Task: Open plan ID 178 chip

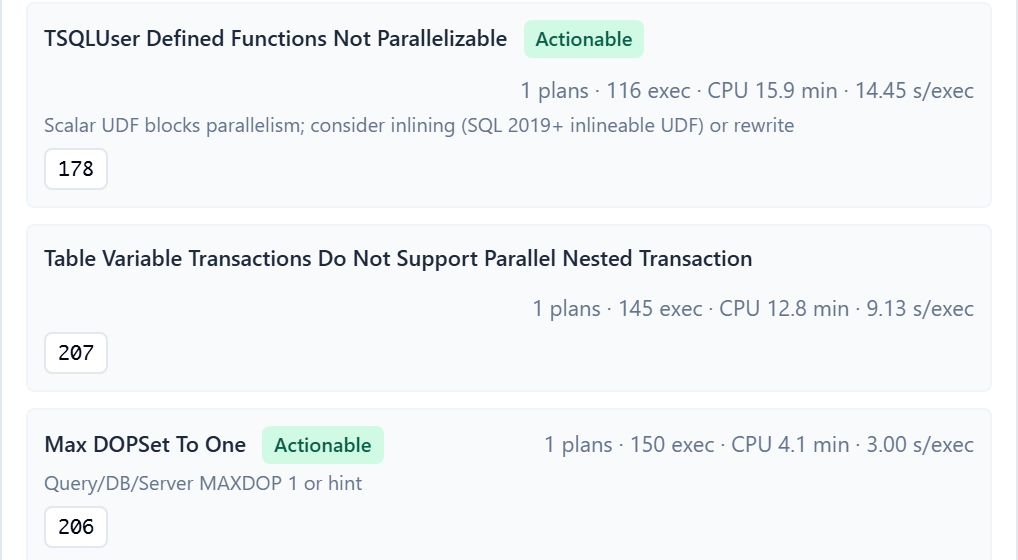Action: tap(76, 169)
